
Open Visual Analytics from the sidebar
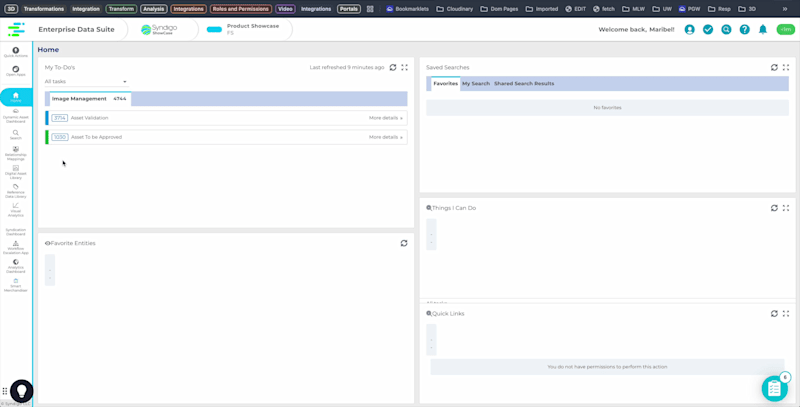16,208
